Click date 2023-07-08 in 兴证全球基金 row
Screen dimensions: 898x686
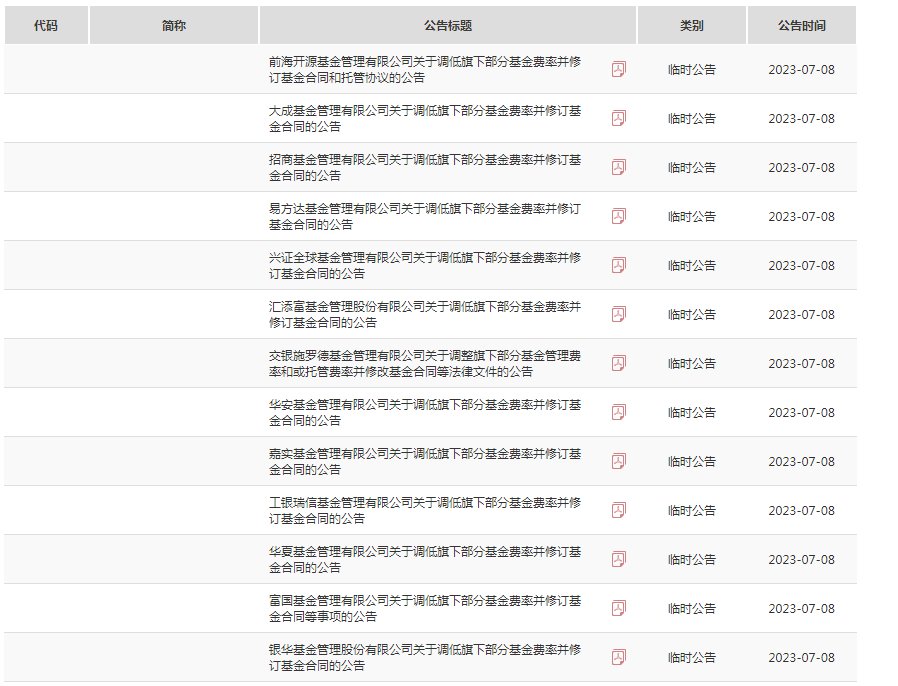tap(802, 265)
